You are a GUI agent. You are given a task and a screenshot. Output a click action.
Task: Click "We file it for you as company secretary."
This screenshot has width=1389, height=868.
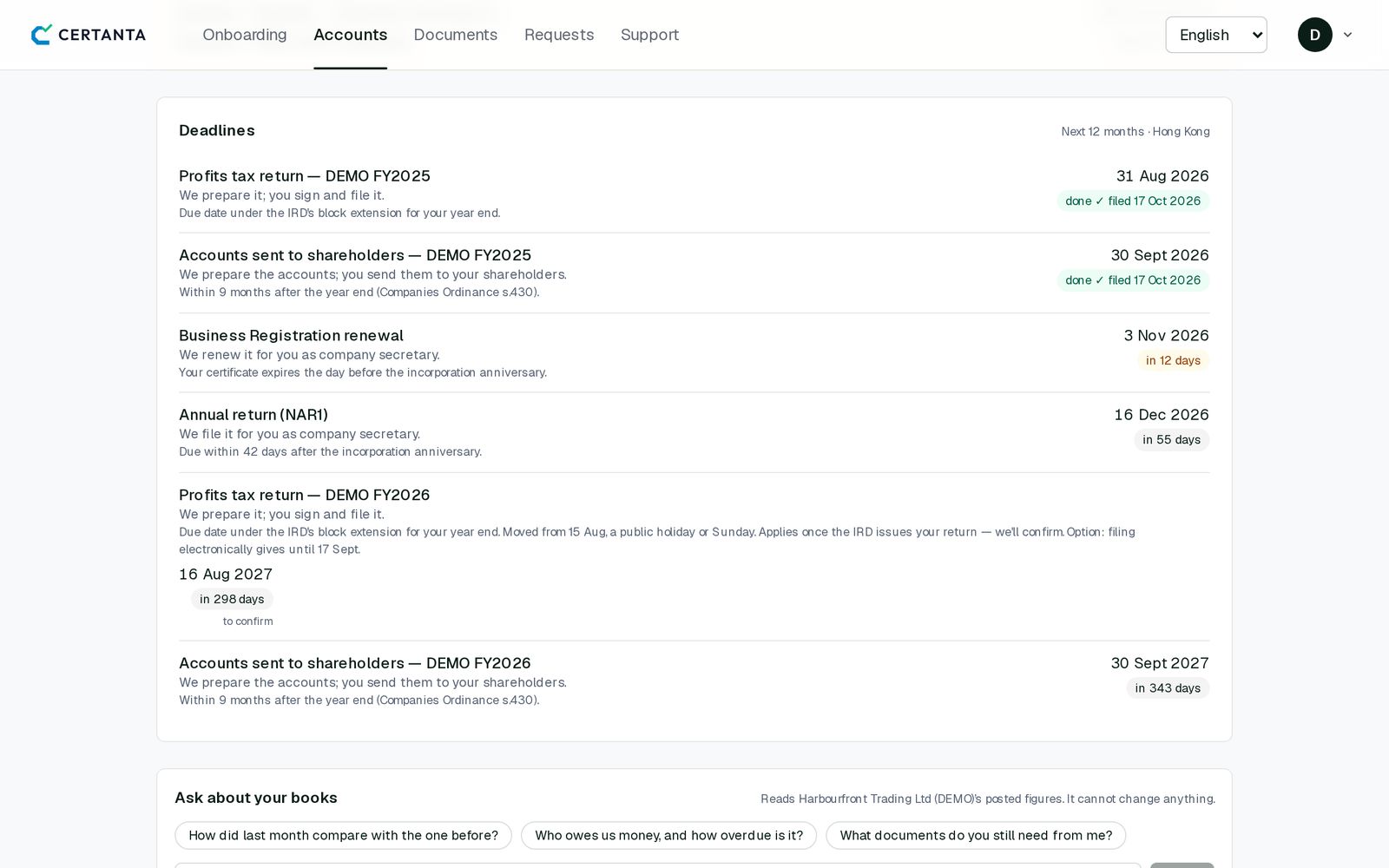click(x=300, y=434)
